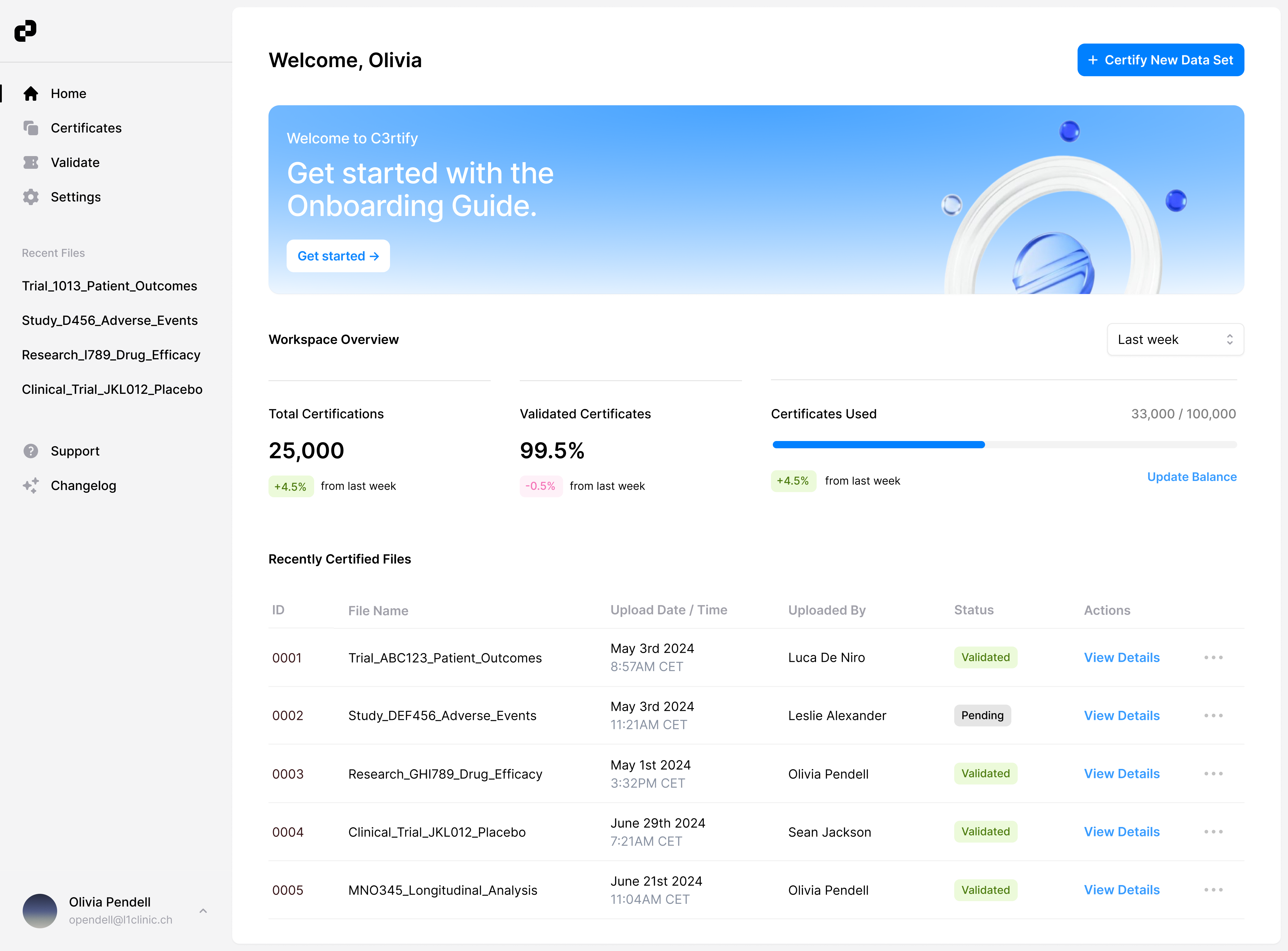Click the Certificates Used progress bar
The image size is (1288, 951).
[1004, 444]
